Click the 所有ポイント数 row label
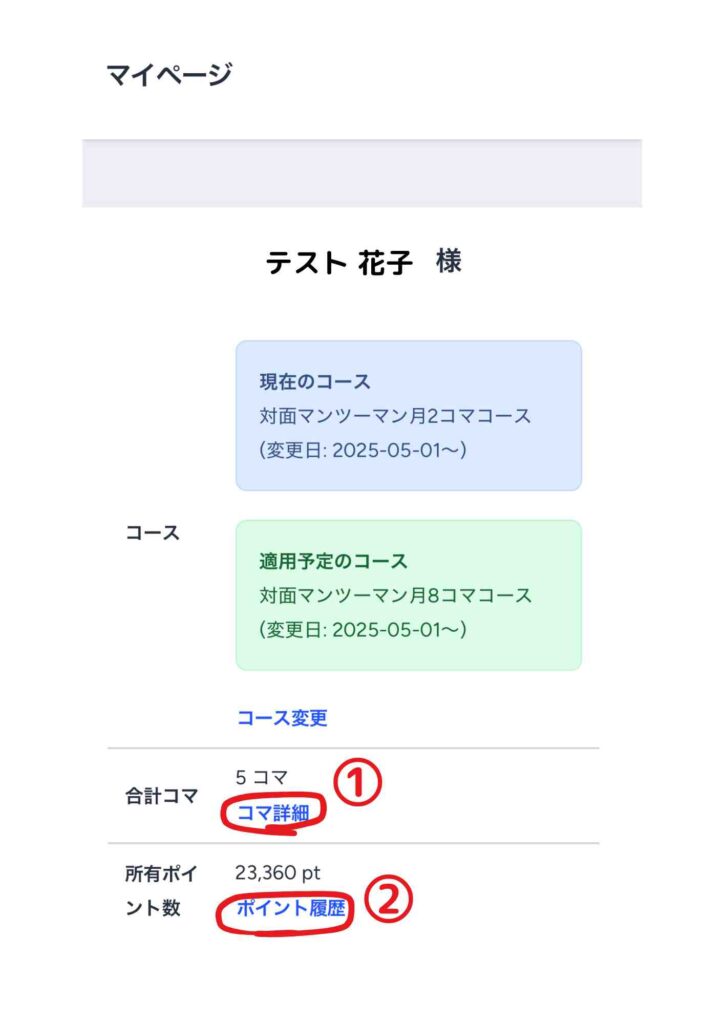The width and height of the screenshot is (724, 1024). click(161, 891)
